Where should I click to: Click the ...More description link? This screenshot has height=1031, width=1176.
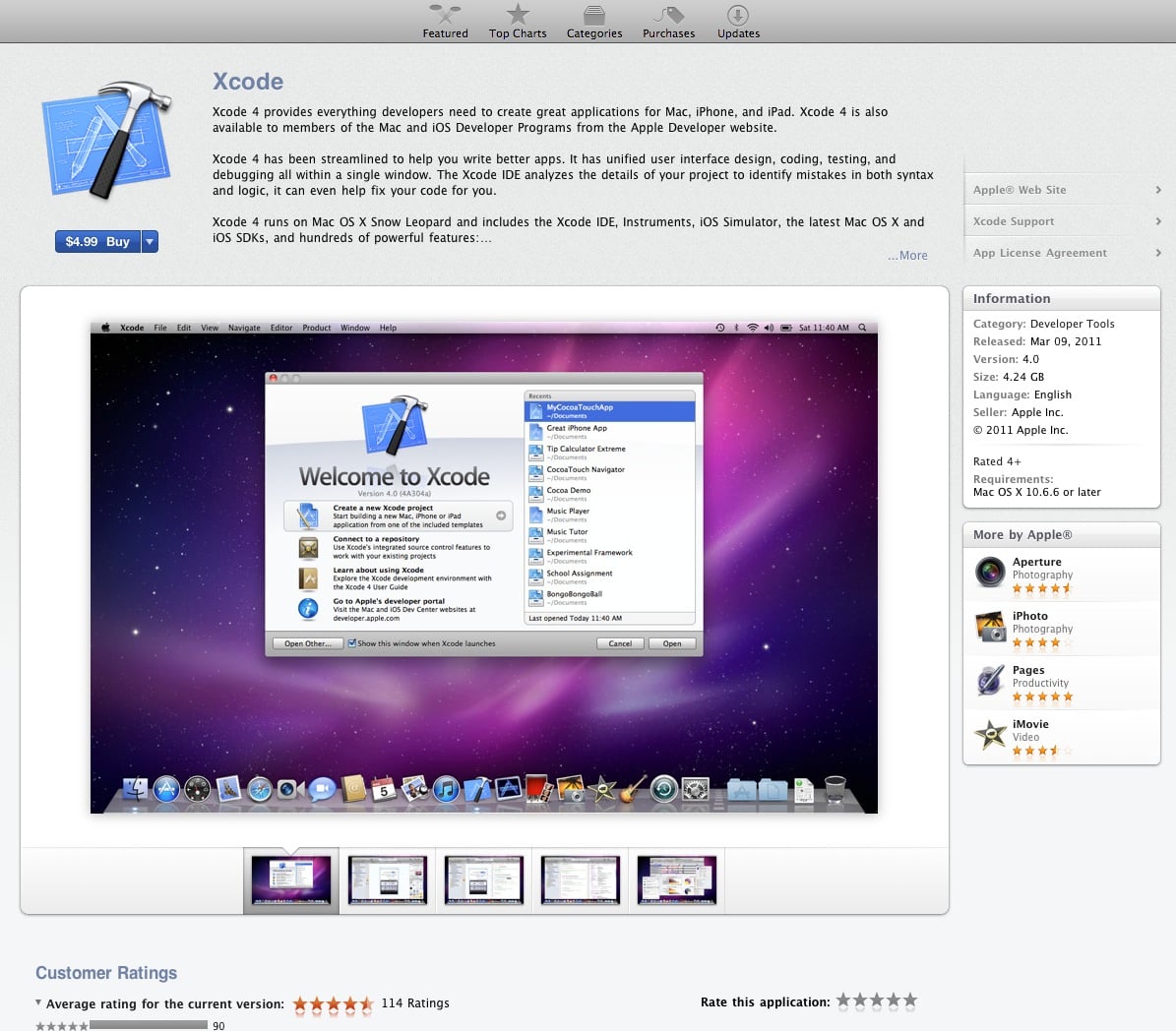907,256
